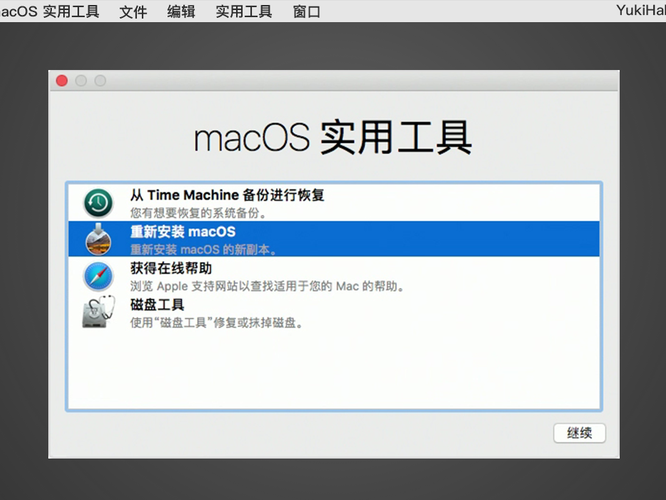Image resolution: width=666 pixels, height=500 pixels.
Task: Click the Disk Utility stethoscope icon
Action: pyautogui.click(x=99, y=312)
